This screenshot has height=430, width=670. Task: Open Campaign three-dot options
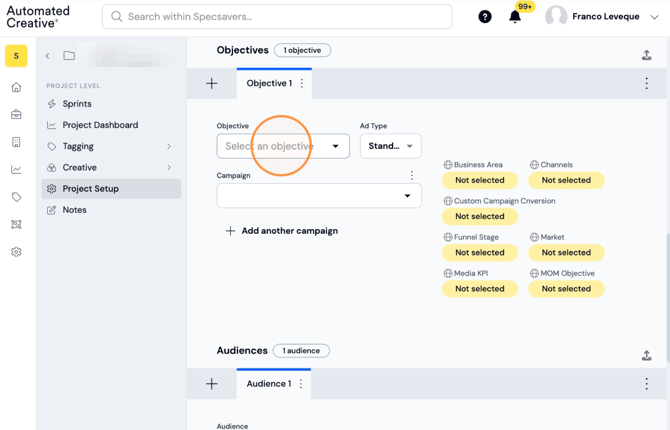click(x=411, y=175)
